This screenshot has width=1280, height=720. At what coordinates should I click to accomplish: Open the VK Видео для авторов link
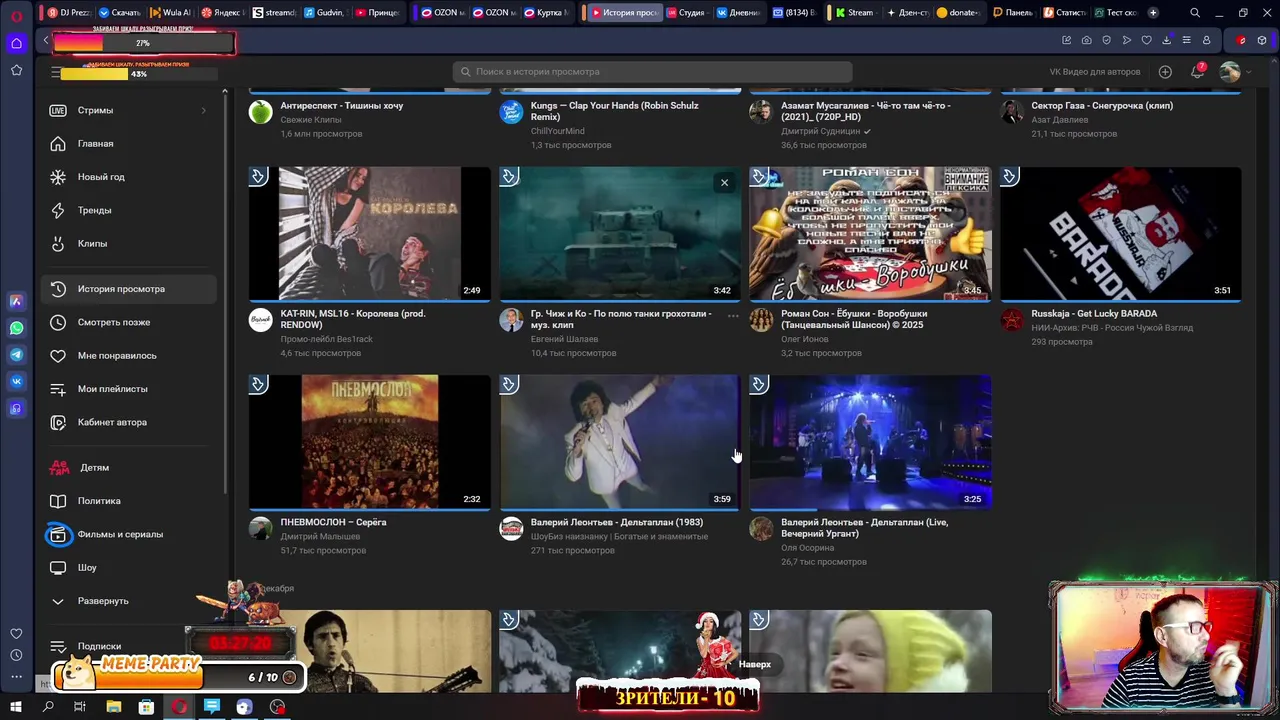coord(1095,72)
